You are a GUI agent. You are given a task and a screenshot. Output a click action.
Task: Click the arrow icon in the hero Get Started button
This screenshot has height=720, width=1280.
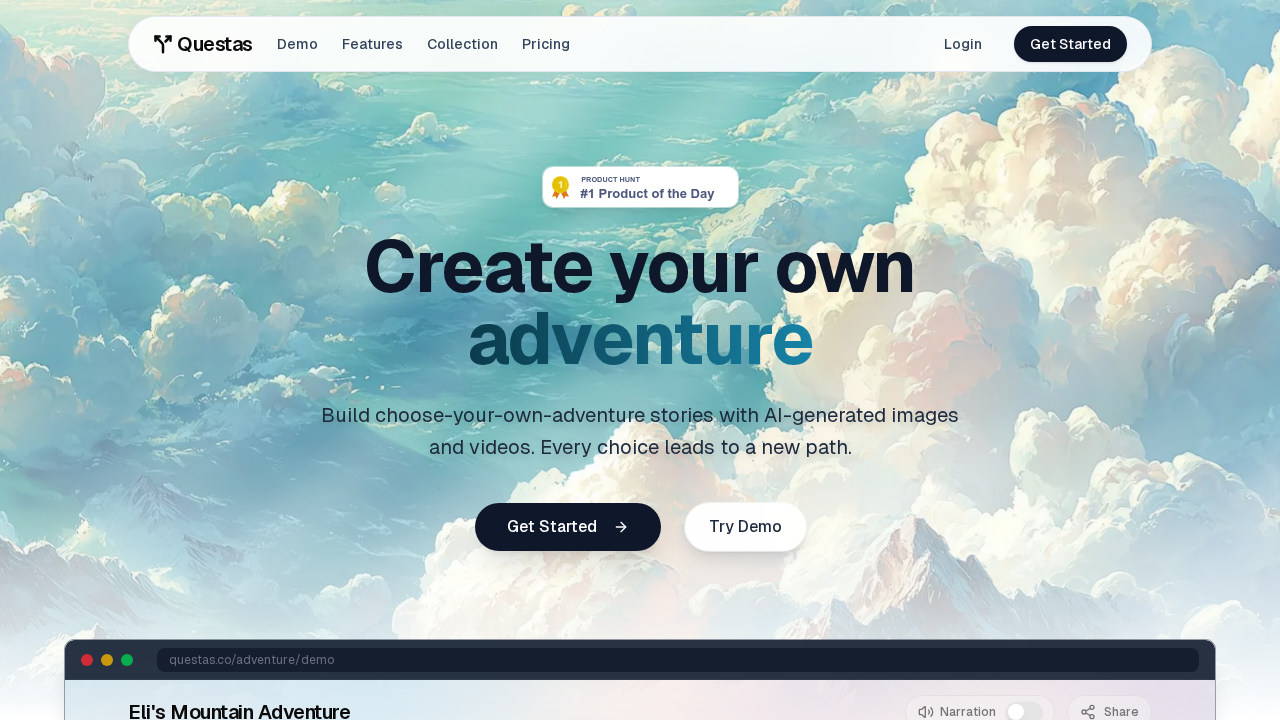tap(621, 527)
